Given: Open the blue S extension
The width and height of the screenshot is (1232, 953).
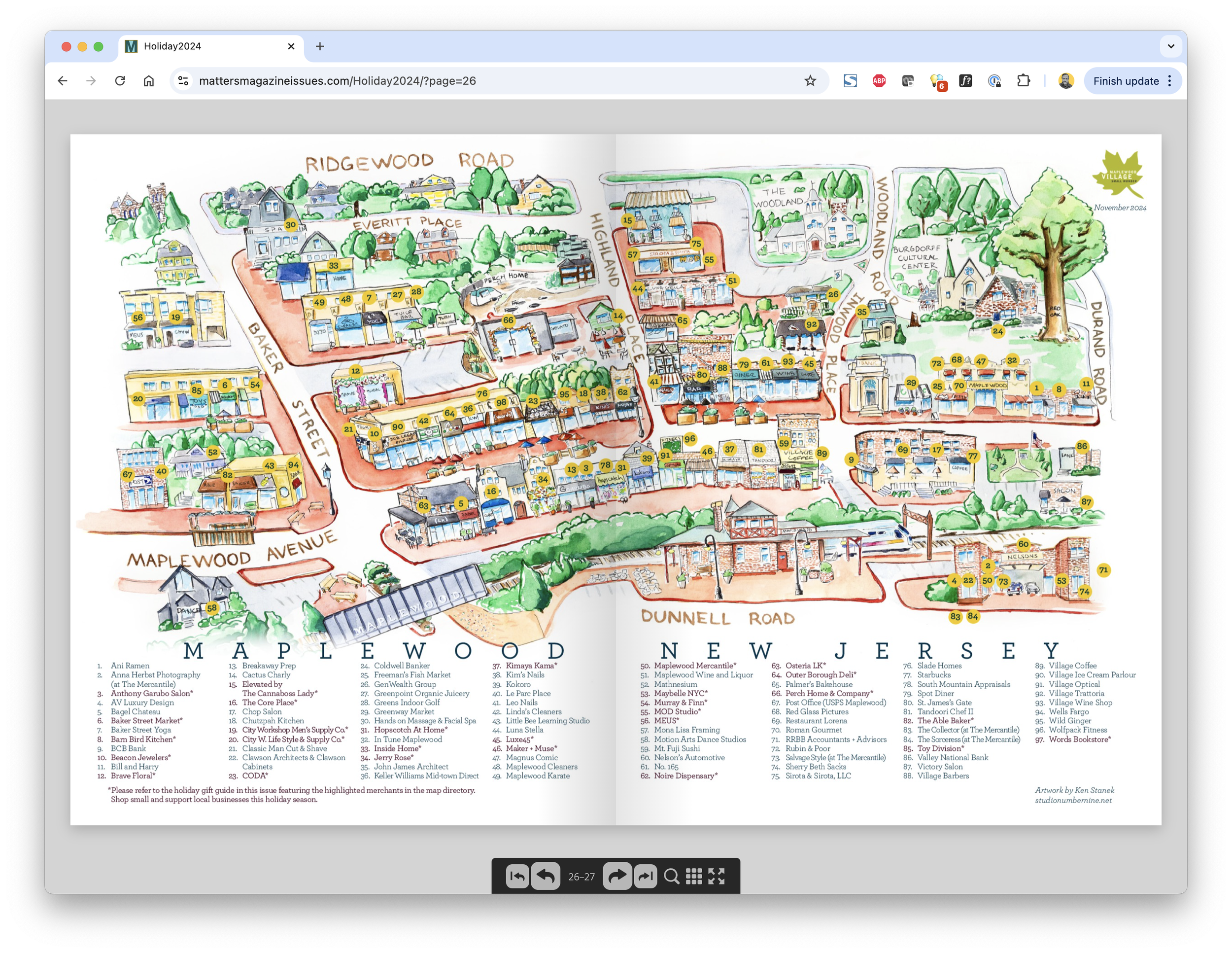Looking at the screenshot, I should (850, 81).
